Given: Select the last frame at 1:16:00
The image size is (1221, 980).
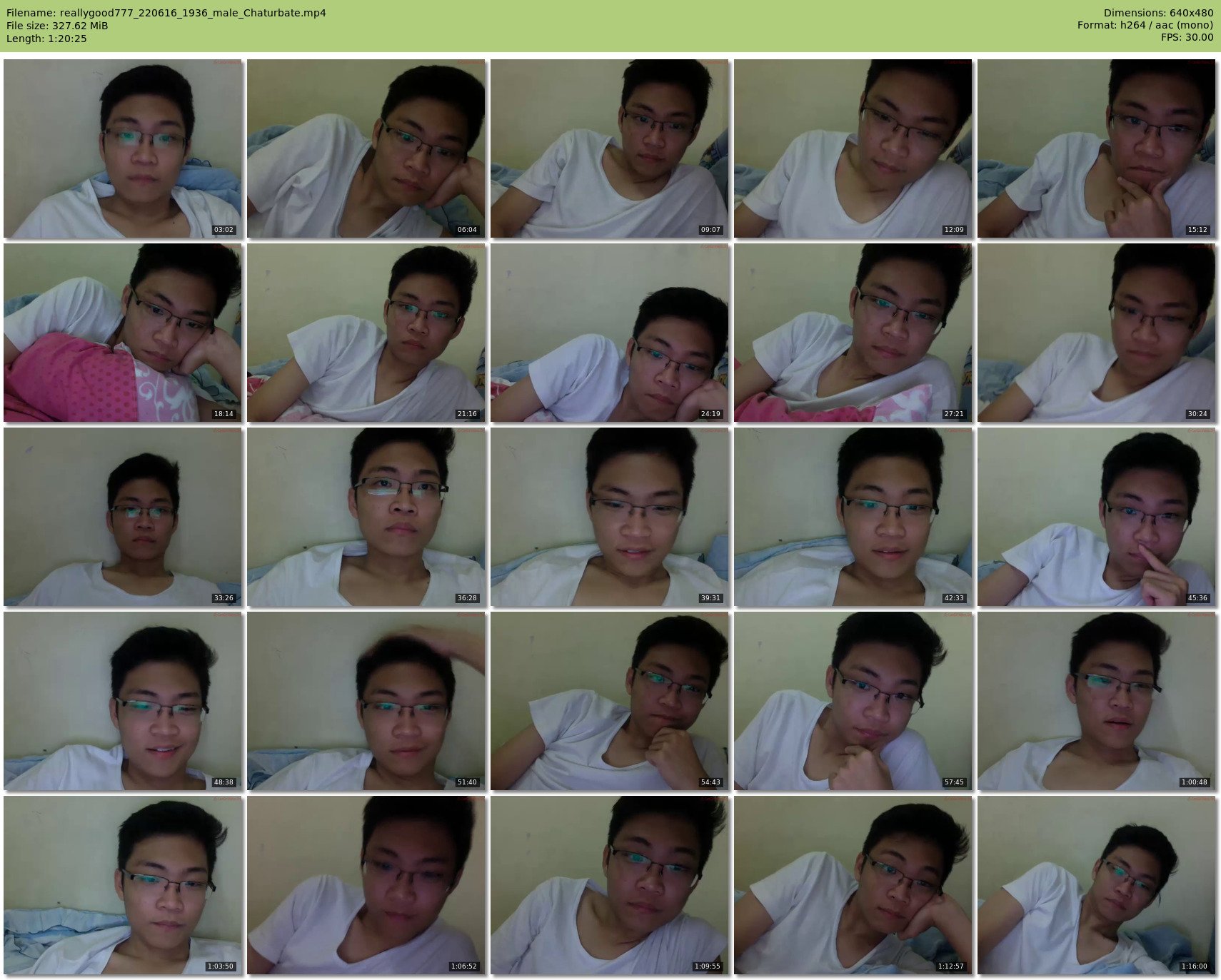Looking at the screenshot, I should click(1096, 885).
